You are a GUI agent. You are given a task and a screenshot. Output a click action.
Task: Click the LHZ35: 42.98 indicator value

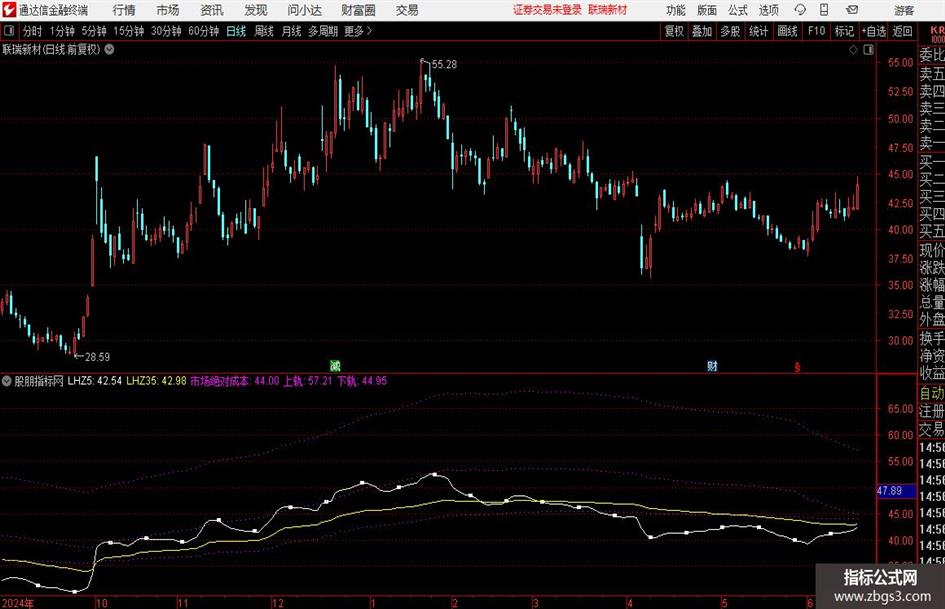point(156,381)
